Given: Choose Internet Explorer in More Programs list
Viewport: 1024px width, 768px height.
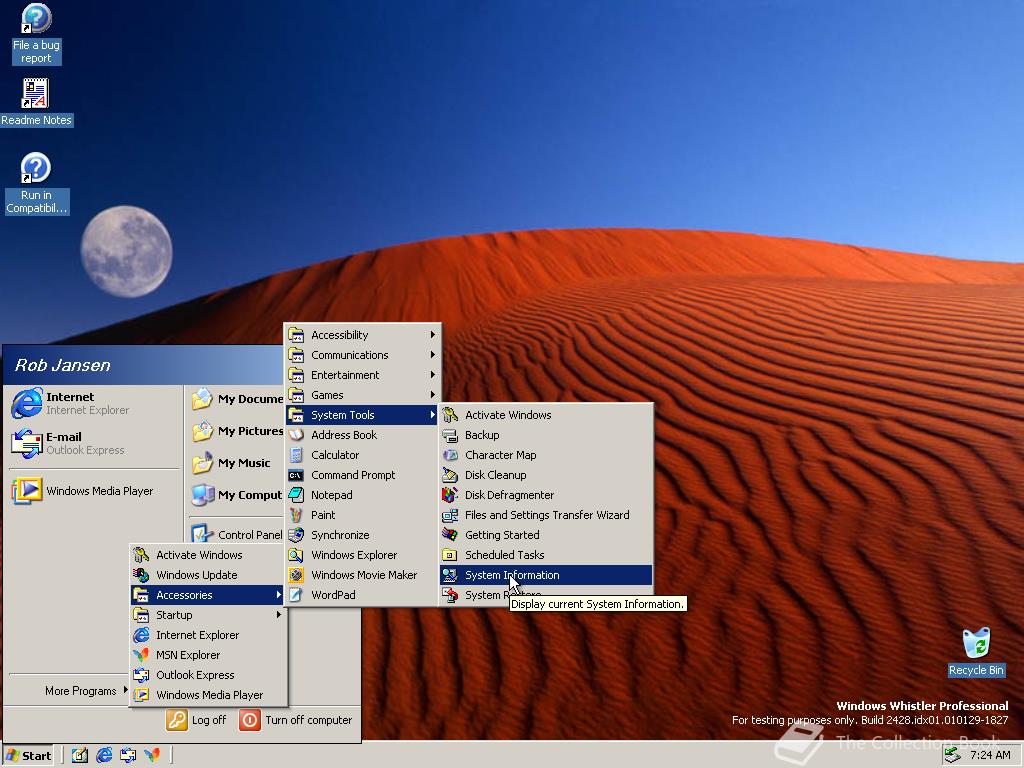Looking at the screenshot, I should [x=208, y=635].
